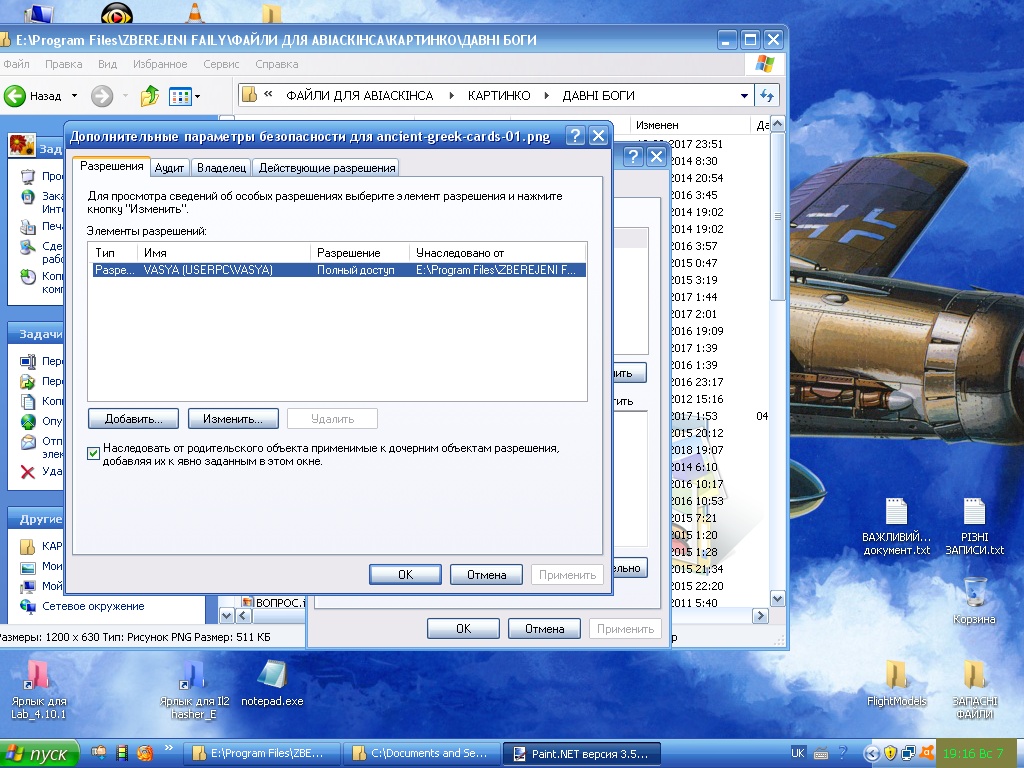This screenshot has height=768, width=1024.
Task: Expand the address bar dropdown list
Action: coord(744,95)
